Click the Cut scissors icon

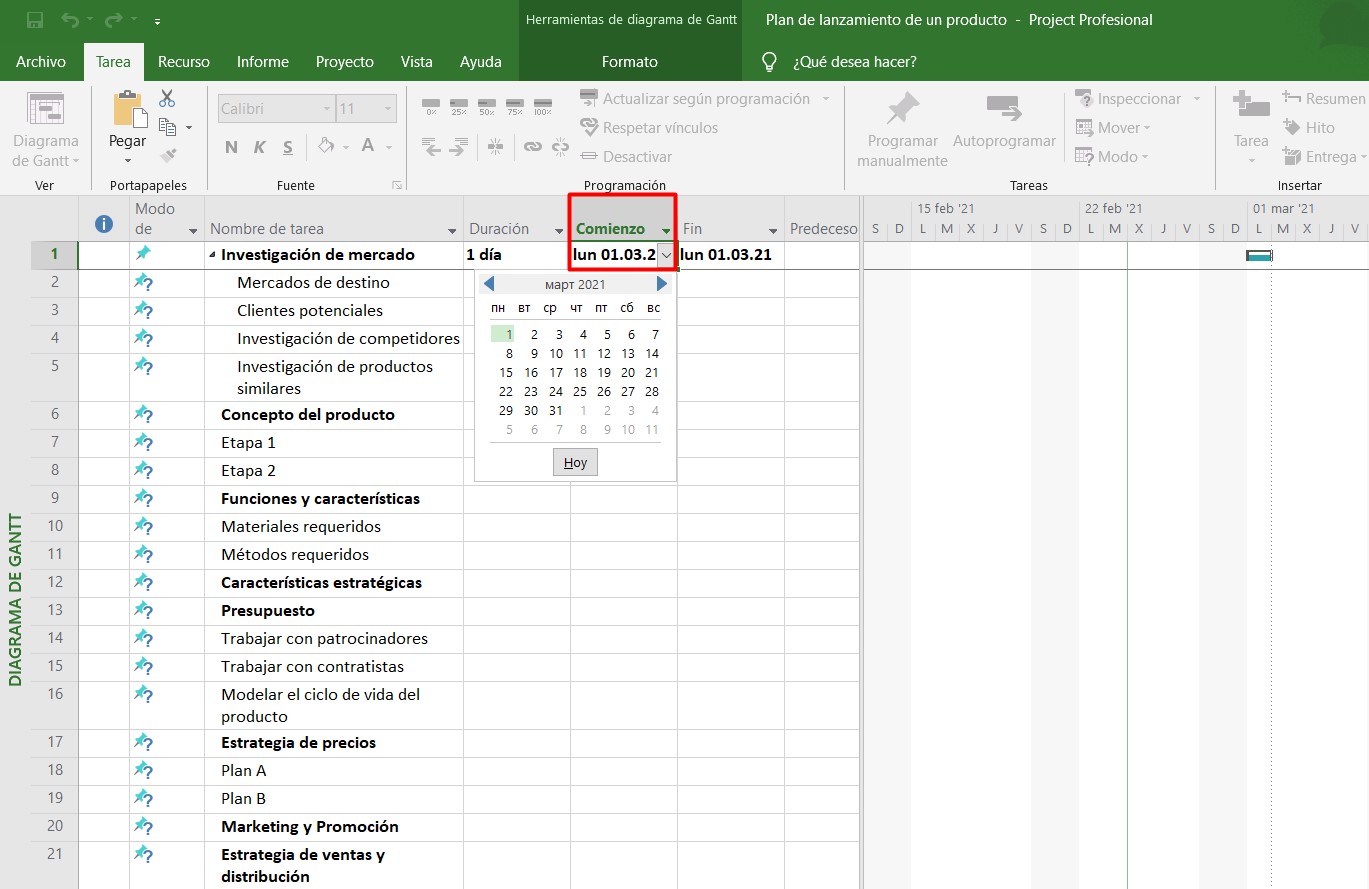[167, 98]
